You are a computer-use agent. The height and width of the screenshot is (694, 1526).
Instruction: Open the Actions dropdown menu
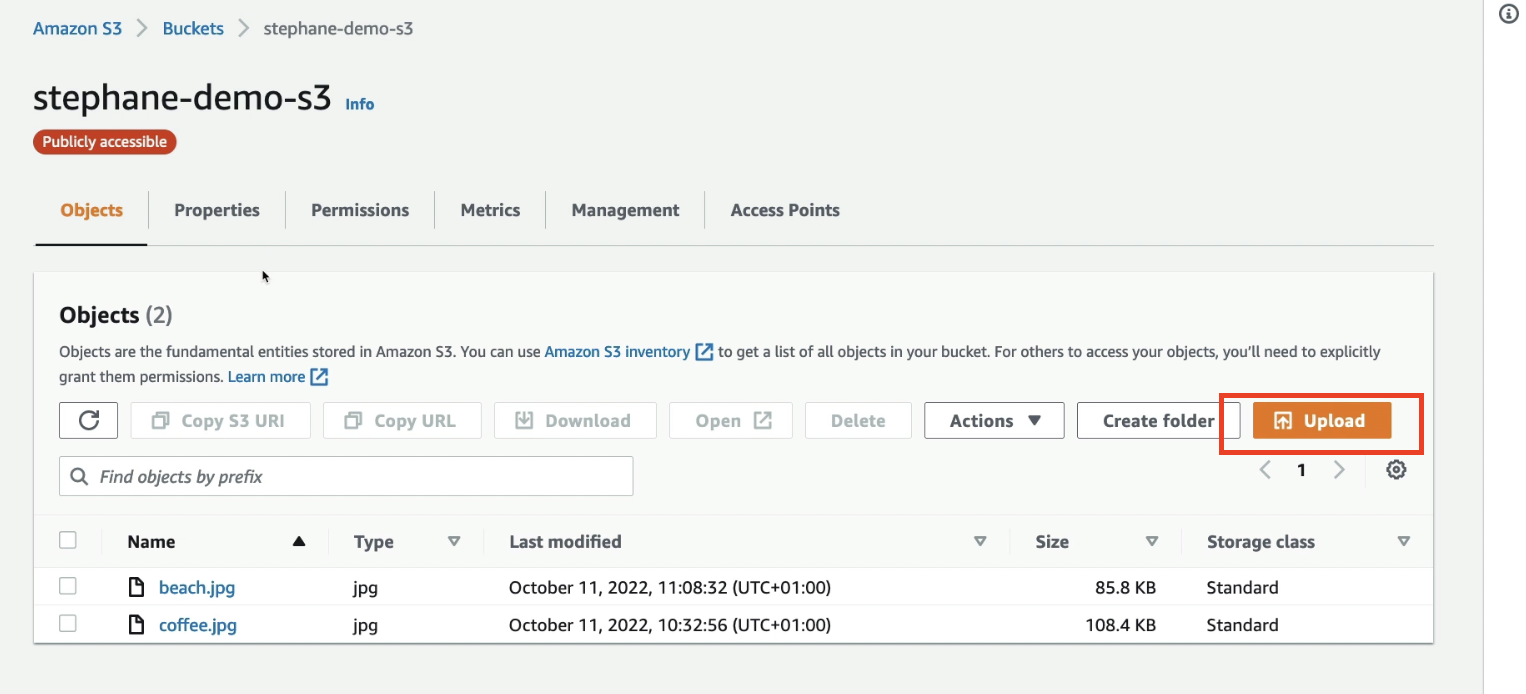click(994, 421)
